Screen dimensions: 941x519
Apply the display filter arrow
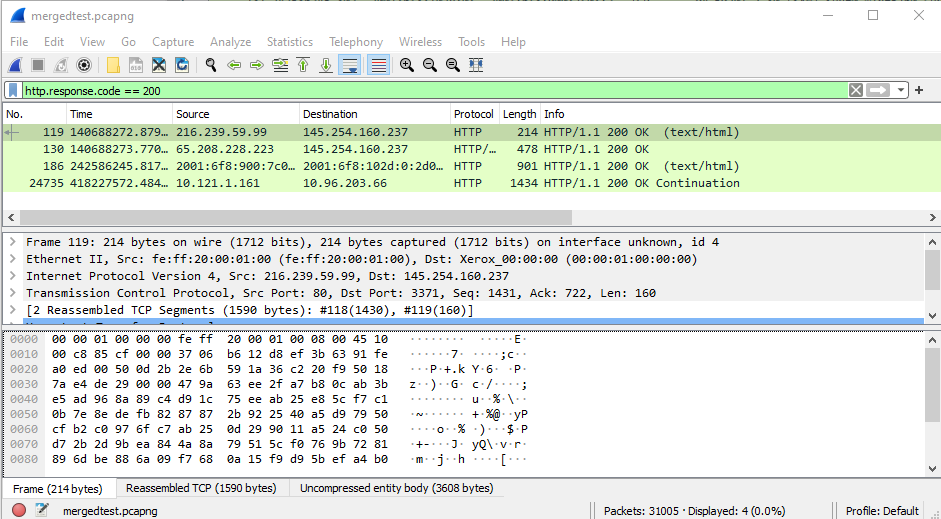[878, 91]
